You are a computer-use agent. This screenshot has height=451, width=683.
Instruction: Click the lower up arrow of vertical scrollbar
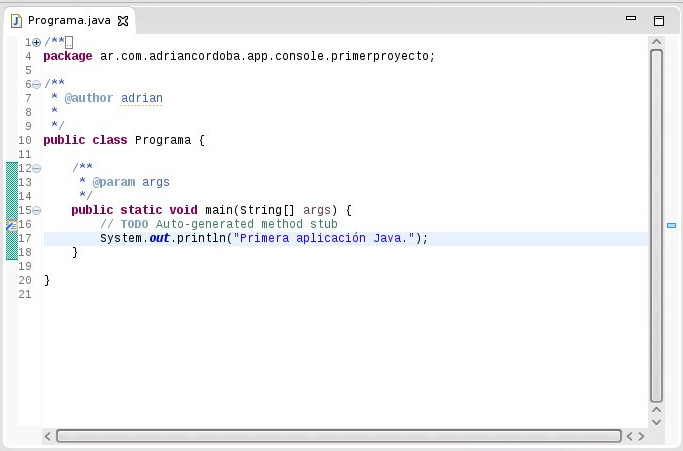tap(656, 410)
